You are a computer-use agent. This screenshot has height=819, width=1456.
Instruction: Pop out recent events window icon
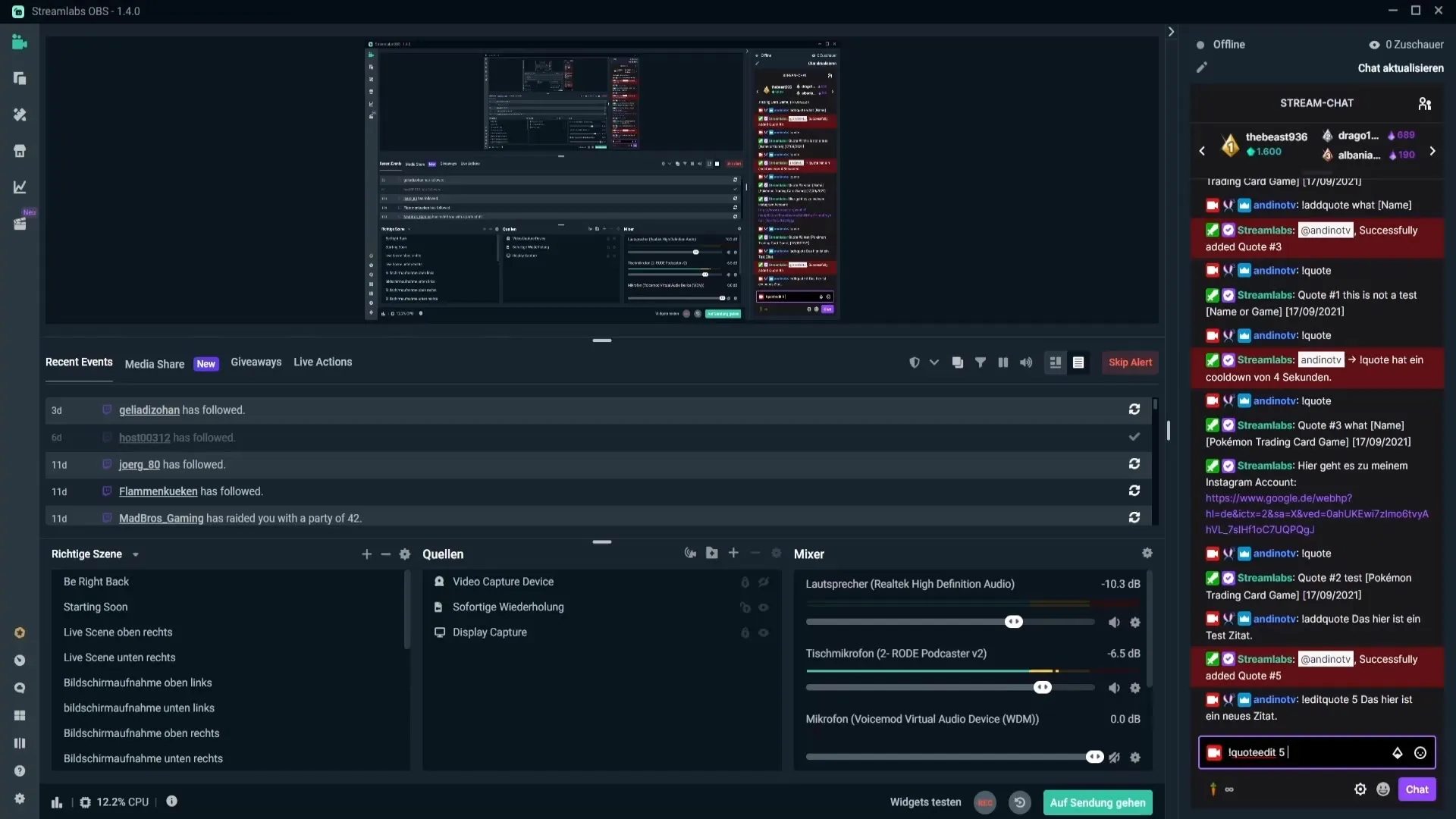pos(958,362)
